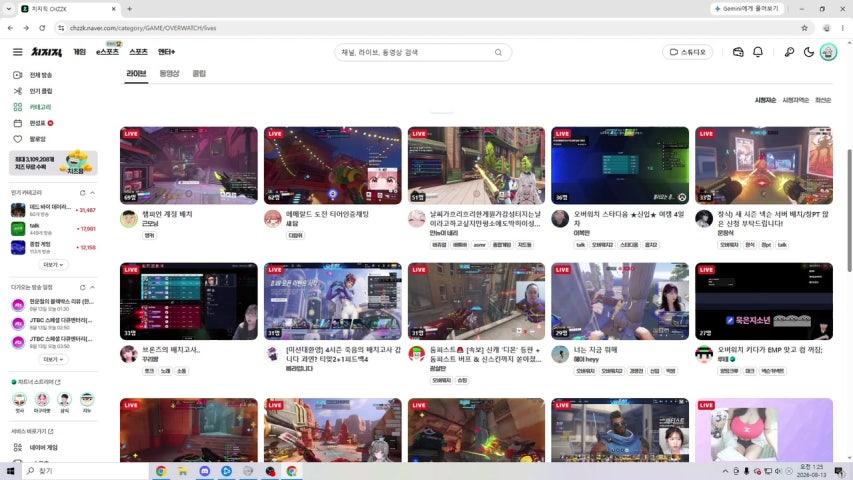The width and height of the screenshot is (853, 480).
Task: Go to the e스포츠 top menu
Action: pyautogui.click(x=107, y=52)
